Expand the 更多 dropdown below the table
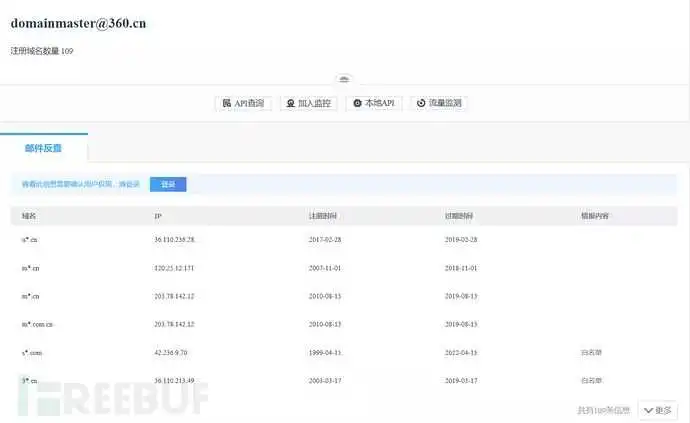The width and height of the screenshot is (690, 423). [x=657, y=410]
